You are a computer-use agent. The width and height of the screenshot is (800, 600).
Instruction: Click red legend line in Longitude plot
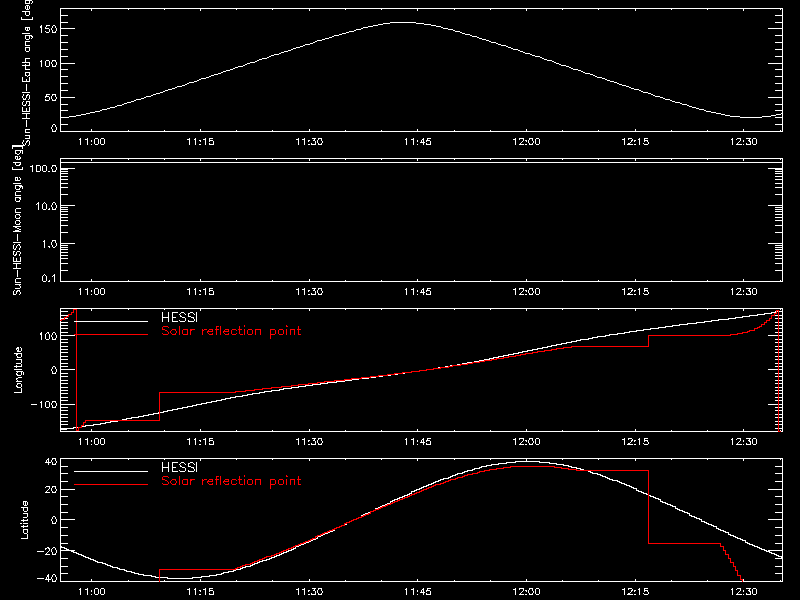(x=111, y=335)
